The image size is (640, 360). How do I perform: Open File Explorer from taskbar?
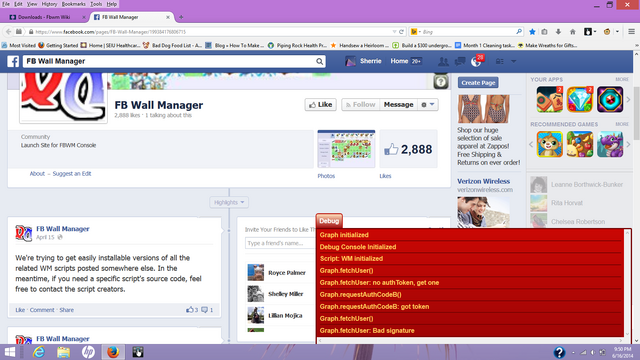[63, 352]
